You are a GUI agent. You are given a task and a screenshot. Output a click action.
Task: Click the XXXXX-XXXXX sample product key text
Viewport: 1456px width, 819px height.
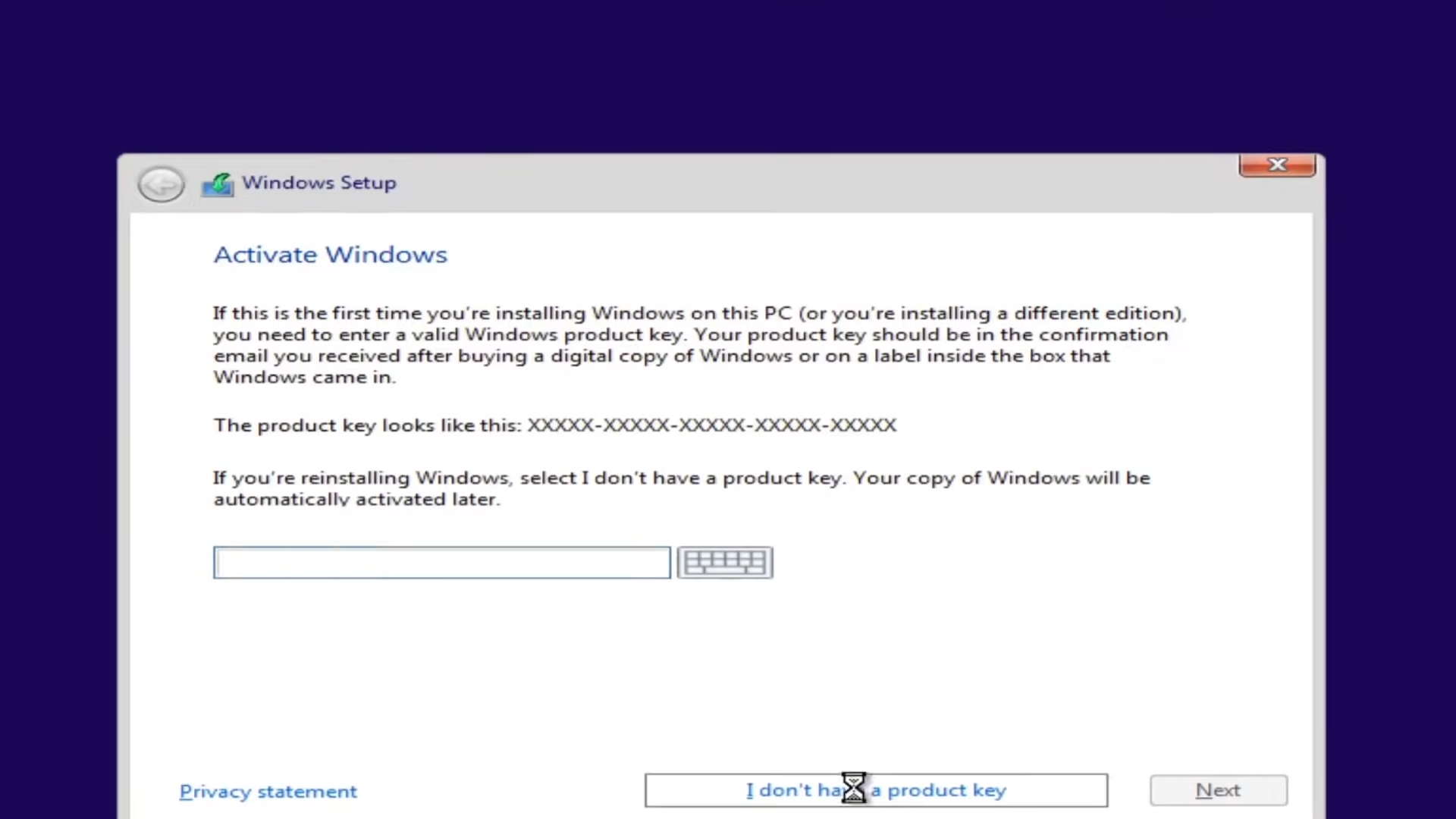pos(711,425)
